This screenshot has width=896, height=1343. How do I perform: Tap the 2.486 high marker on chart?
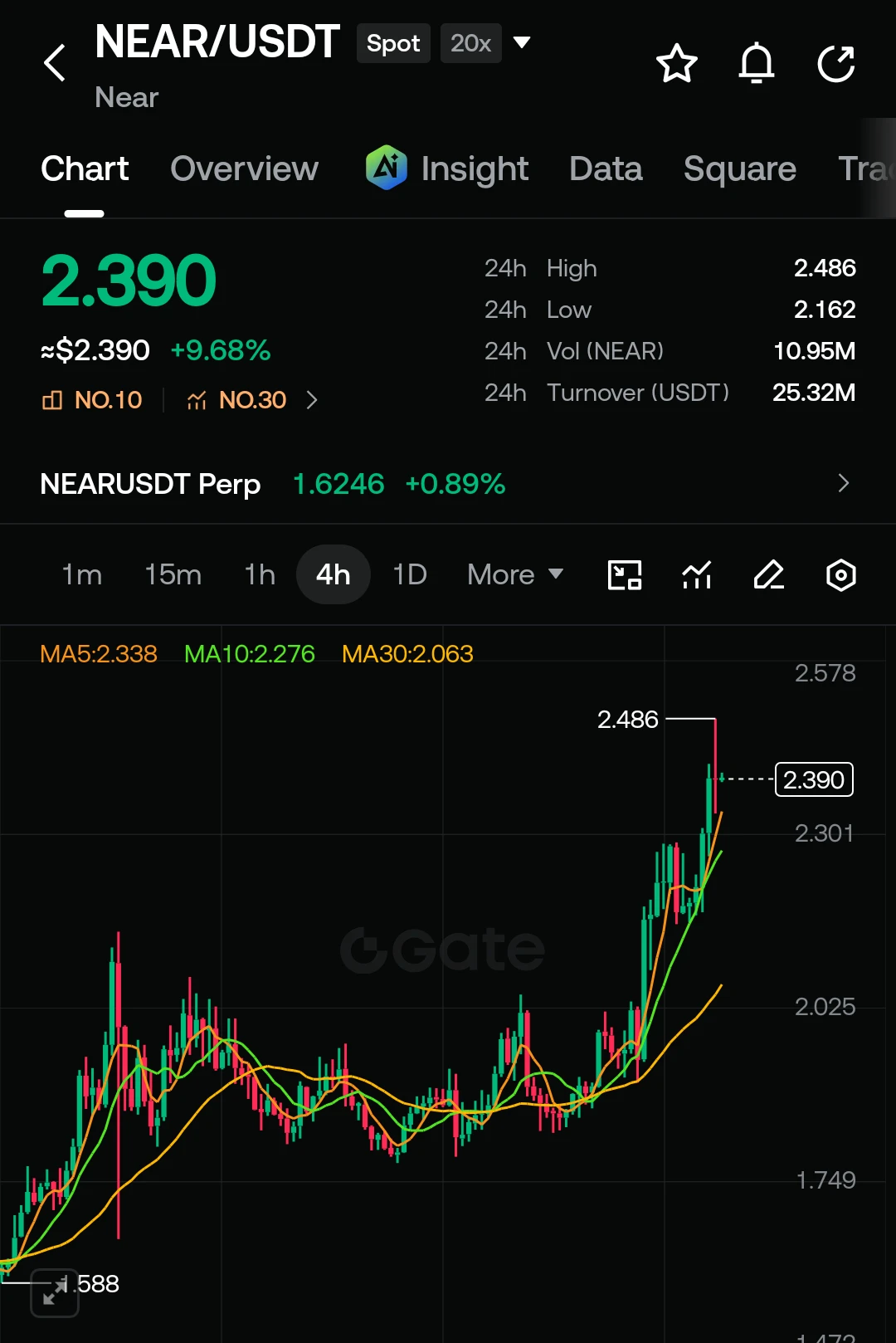pos(628,720)
